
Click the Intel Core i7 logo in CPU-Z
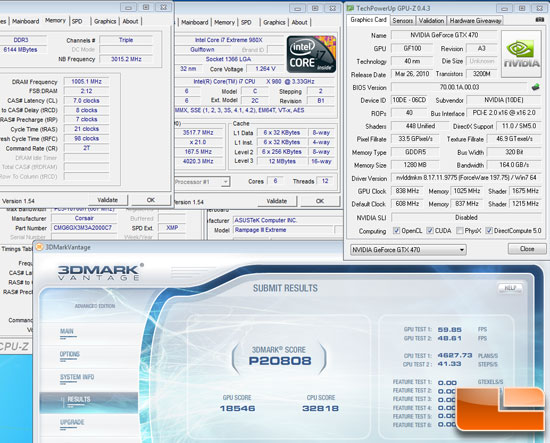click(x=311, y=54)
